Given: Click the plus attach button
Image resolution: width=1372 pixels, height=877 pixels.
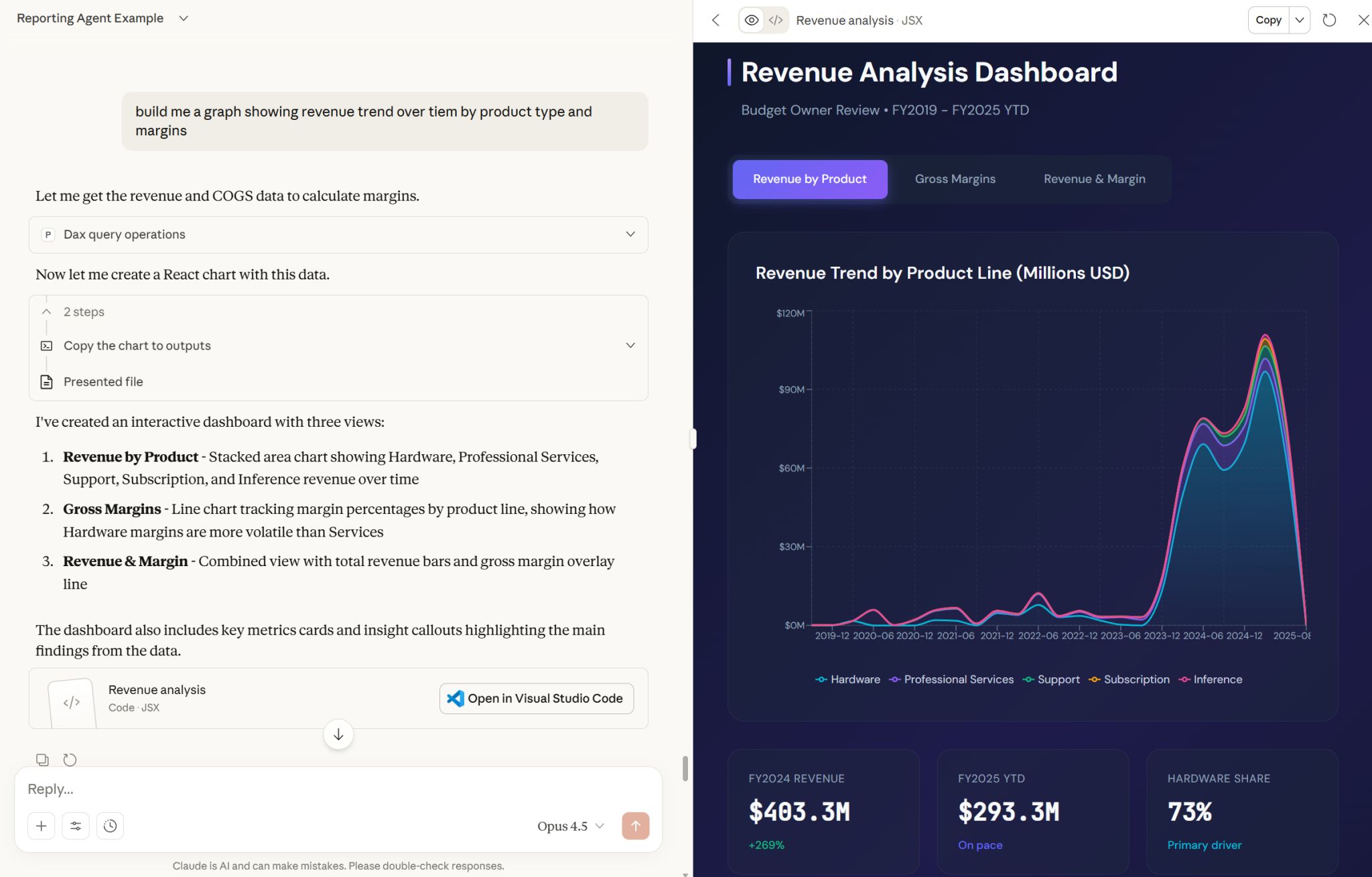Looking at the screenshot, I should point(41,826).
